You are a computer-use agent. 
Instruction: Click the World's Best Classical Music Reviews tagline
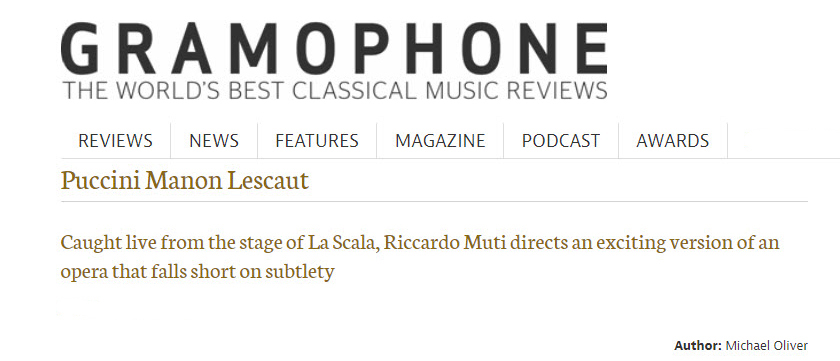[x=335, y=91]
